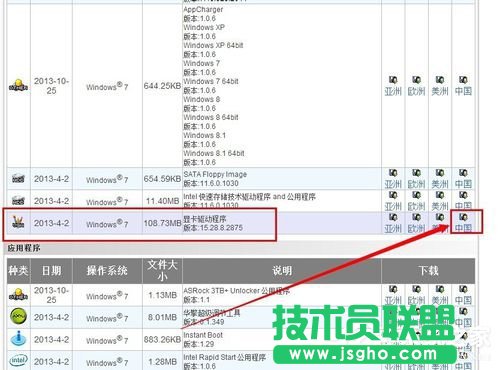Click Windows 7 cell in SATA Floppy Image row
The height and width of the screenshot is (370, 500).
tap(107, 179)
